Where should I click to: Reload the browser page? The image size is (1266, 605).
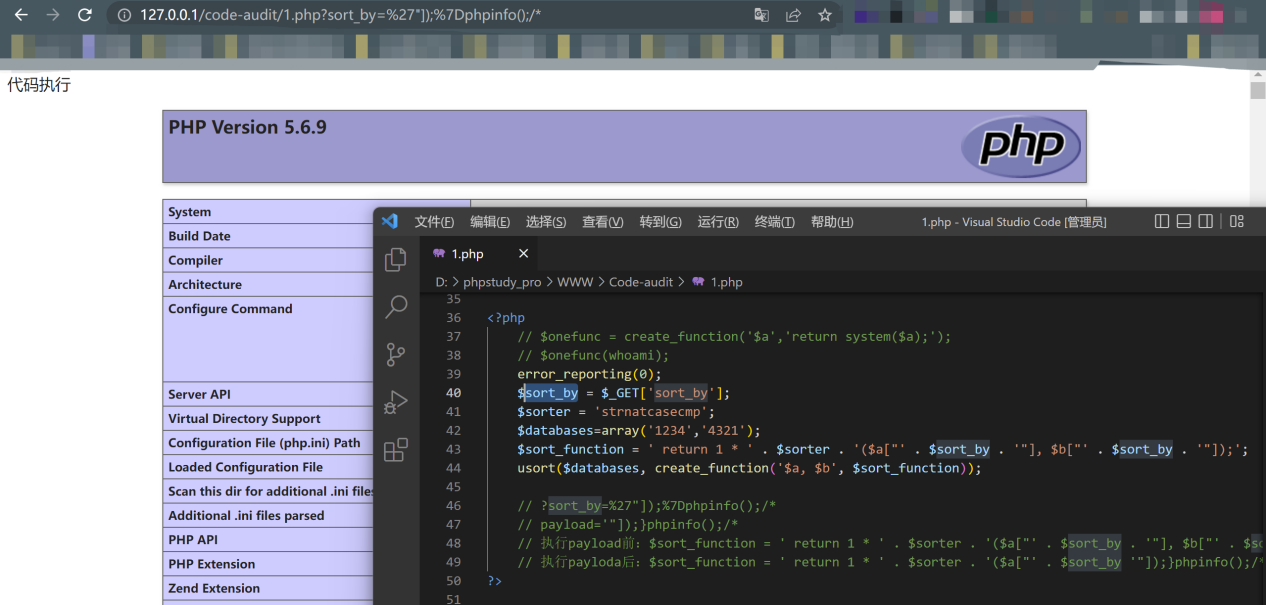point(85,15)
